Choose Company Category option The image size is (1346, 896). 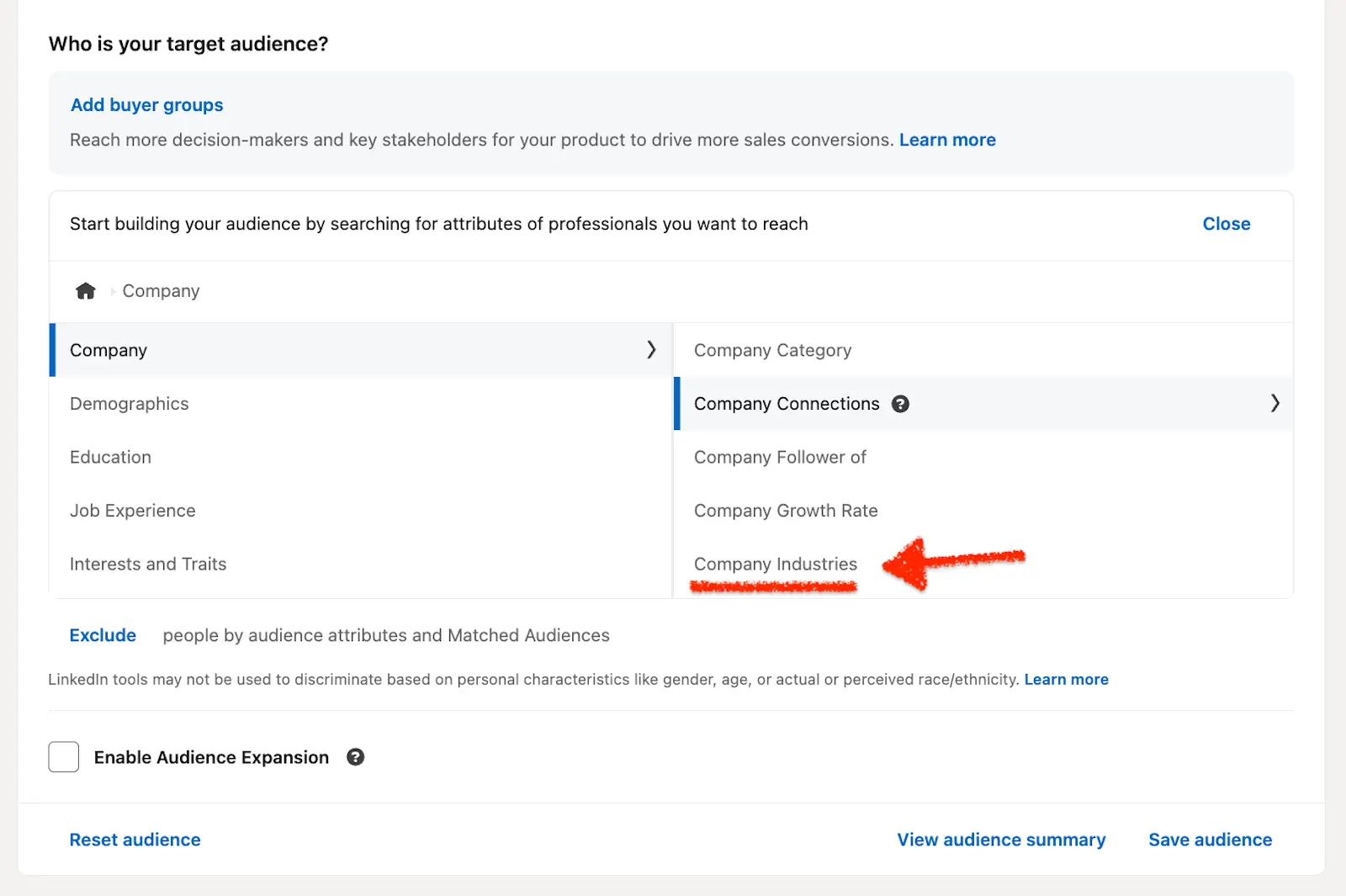coord(772,350)
